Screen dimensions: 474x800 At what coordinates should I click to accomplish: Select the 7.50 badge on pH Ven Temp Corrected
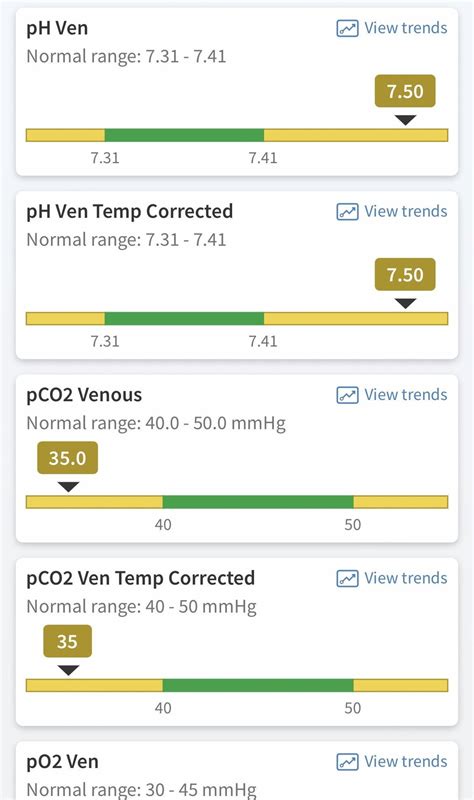(x=405, y=274)
